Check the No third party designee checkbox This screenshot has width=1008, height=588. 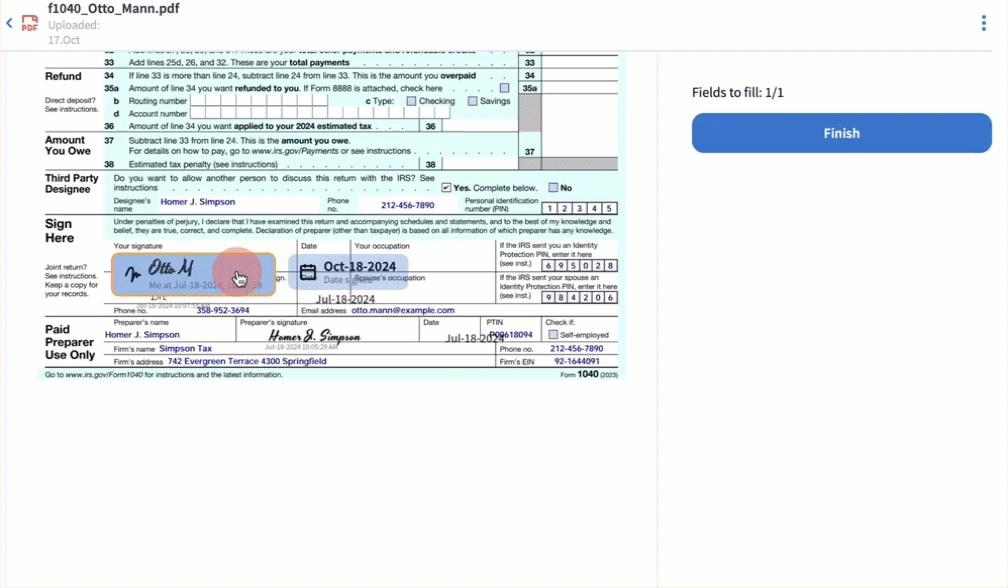click(553, 187)
